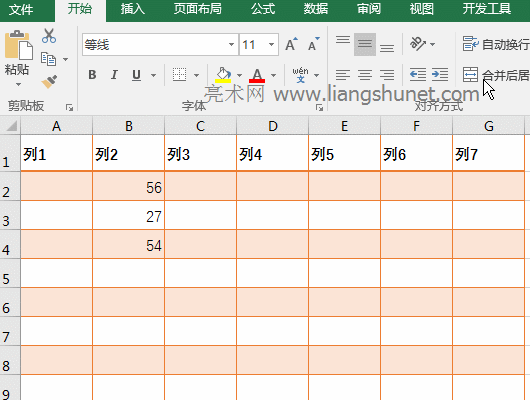Switch to the 开始 tab
Screen dimensions: 530x400
click(80, 9)
